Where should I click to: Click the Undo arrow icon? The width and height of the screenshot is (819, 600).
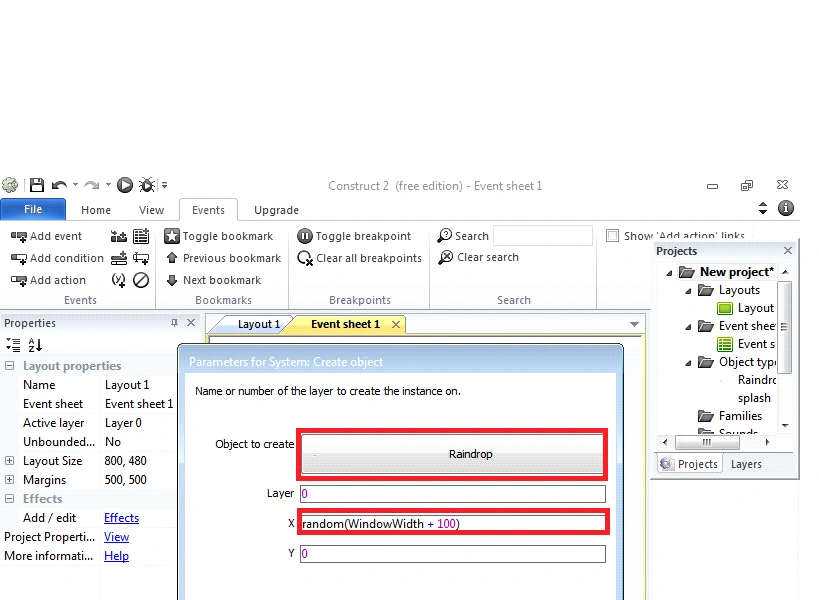tap(59, 185)
